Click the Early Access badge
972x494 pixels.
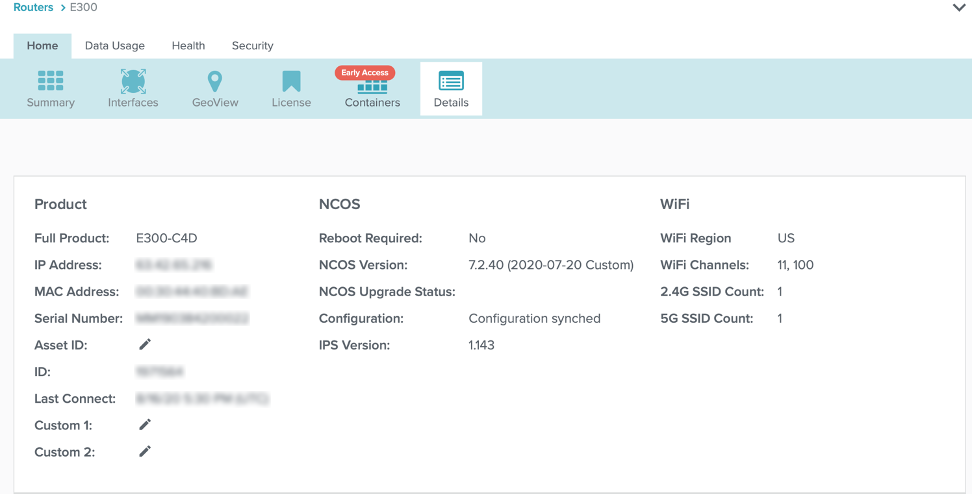364,73
